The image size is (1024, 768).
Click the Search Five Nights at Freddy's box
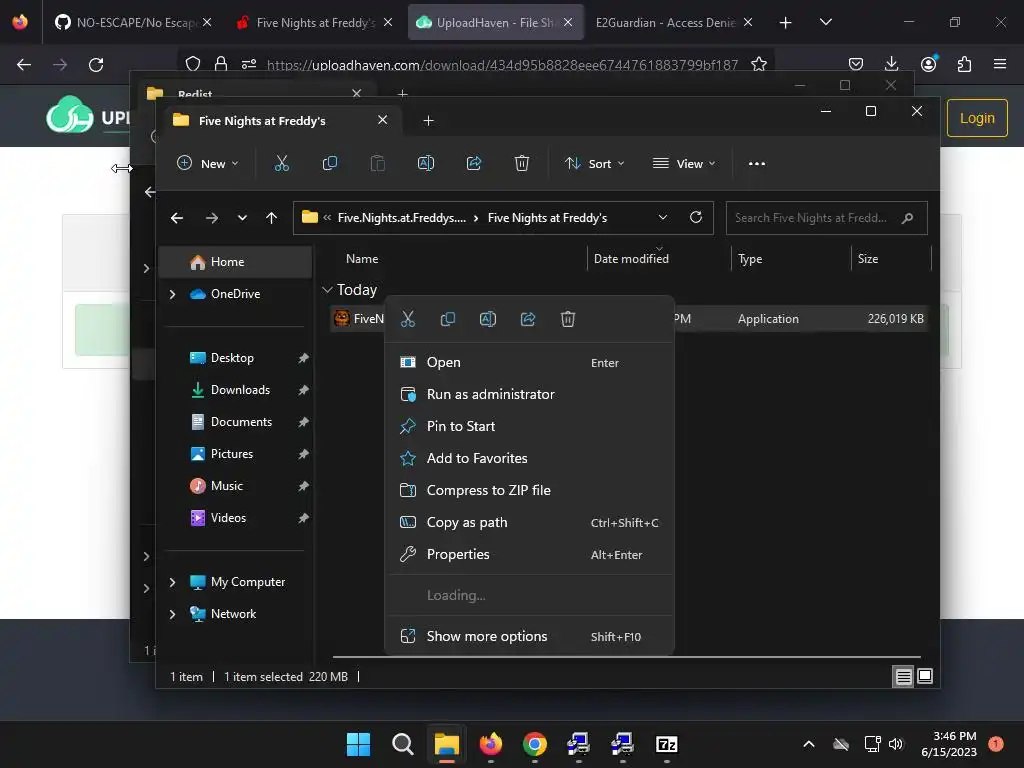(826, 218)
